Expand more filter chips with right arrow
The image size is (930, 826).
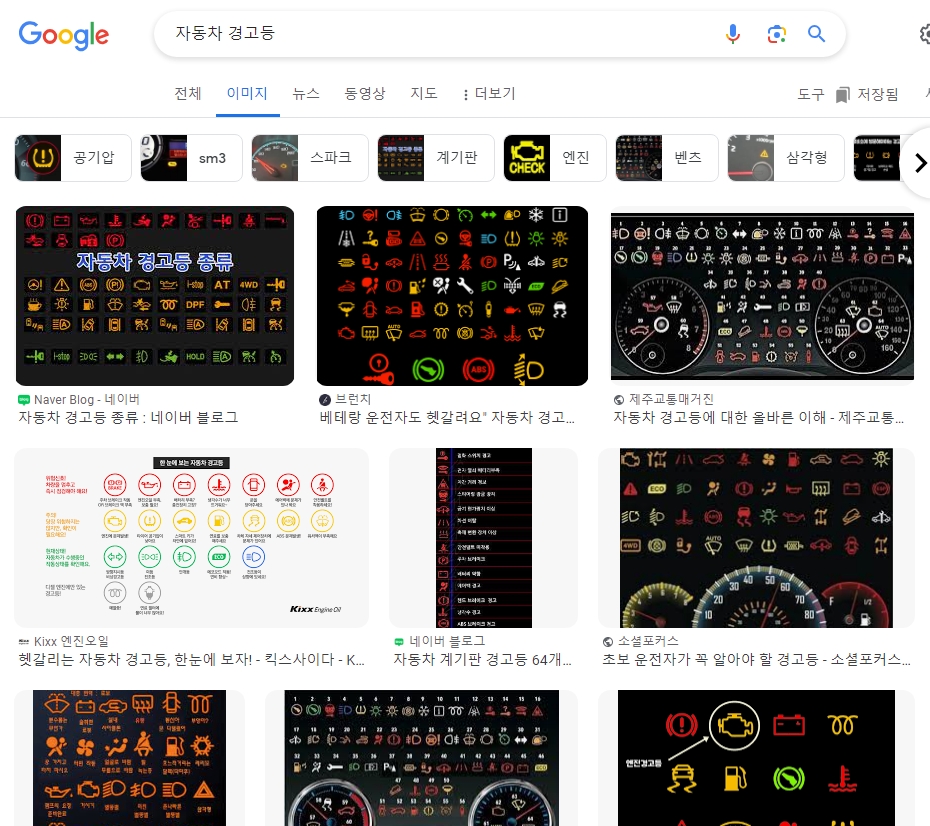(919, 162)
